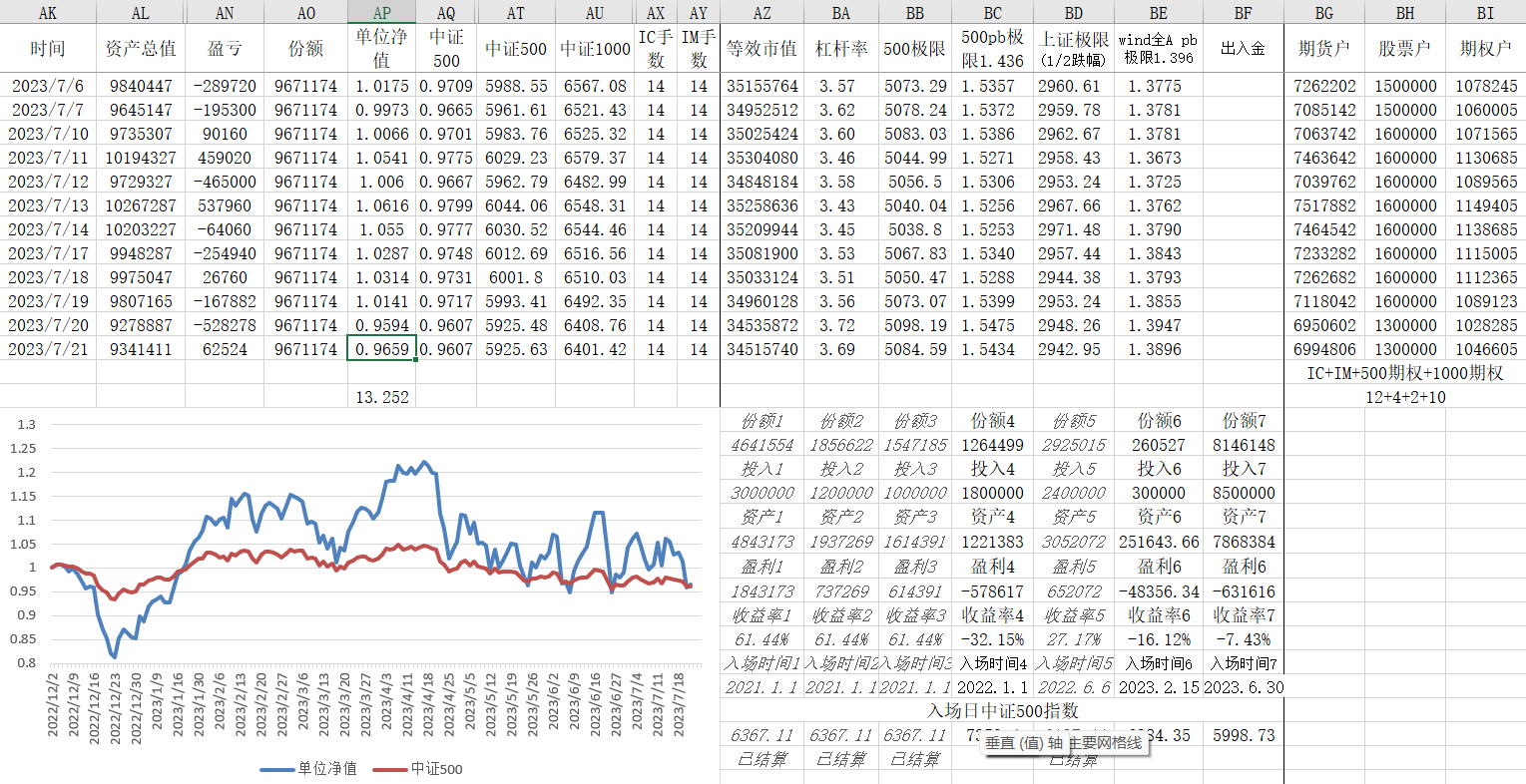Viewport: 1526px width, 784px height.
Task: Click the 1.2 label on chart's vertical axis
Action: (26, 472)
